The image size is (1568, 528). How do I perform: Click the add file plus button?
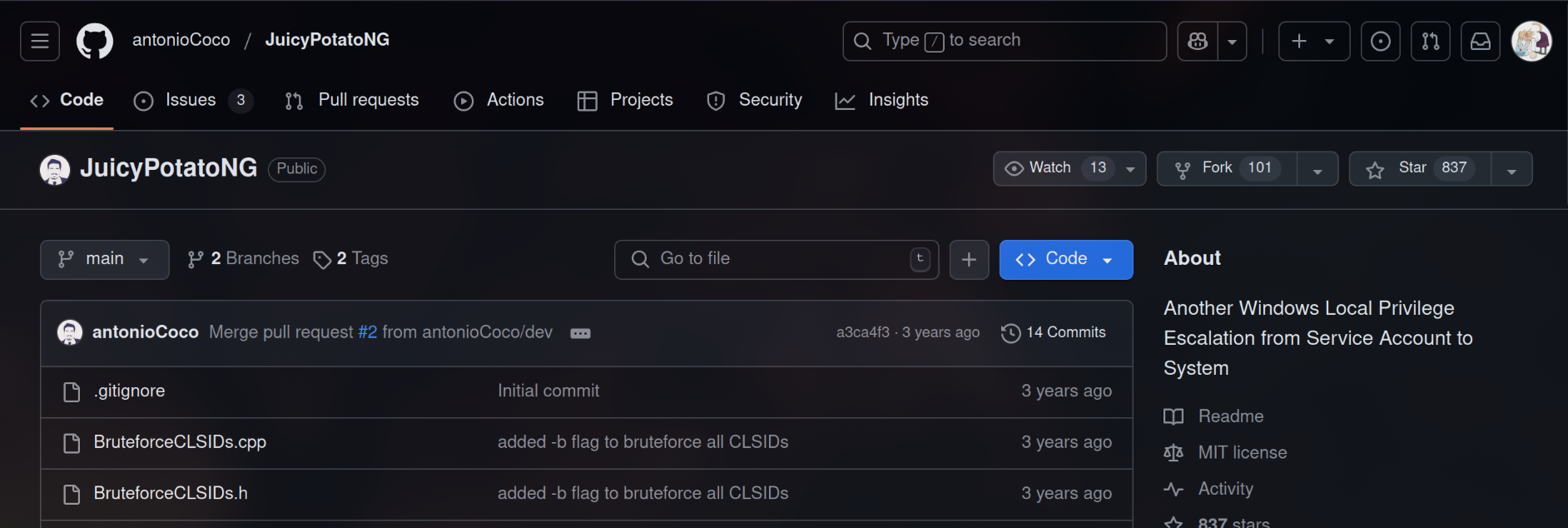point(969,260)
